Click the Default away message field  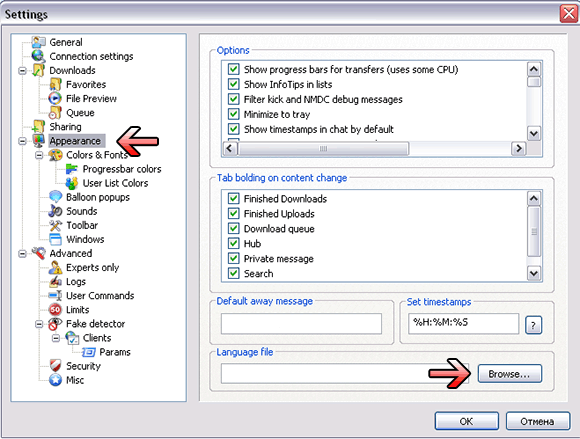[301, 324]
